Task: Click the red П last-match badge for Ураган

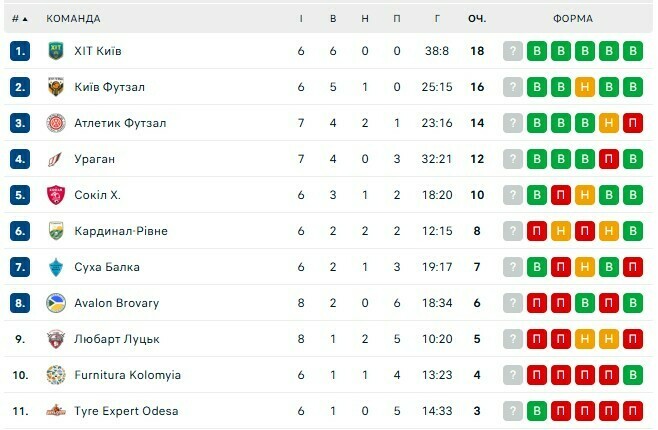Action: (633, 159)
